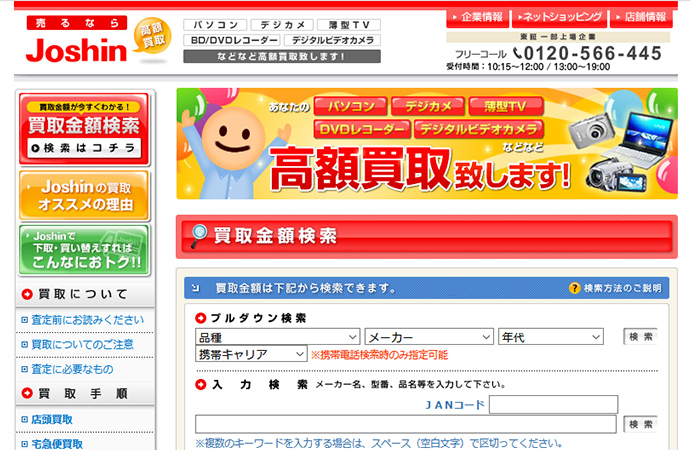The image size is (690, 450).
Task: Open 査定に必要なもの link
Action: click(x=72, y=369)
